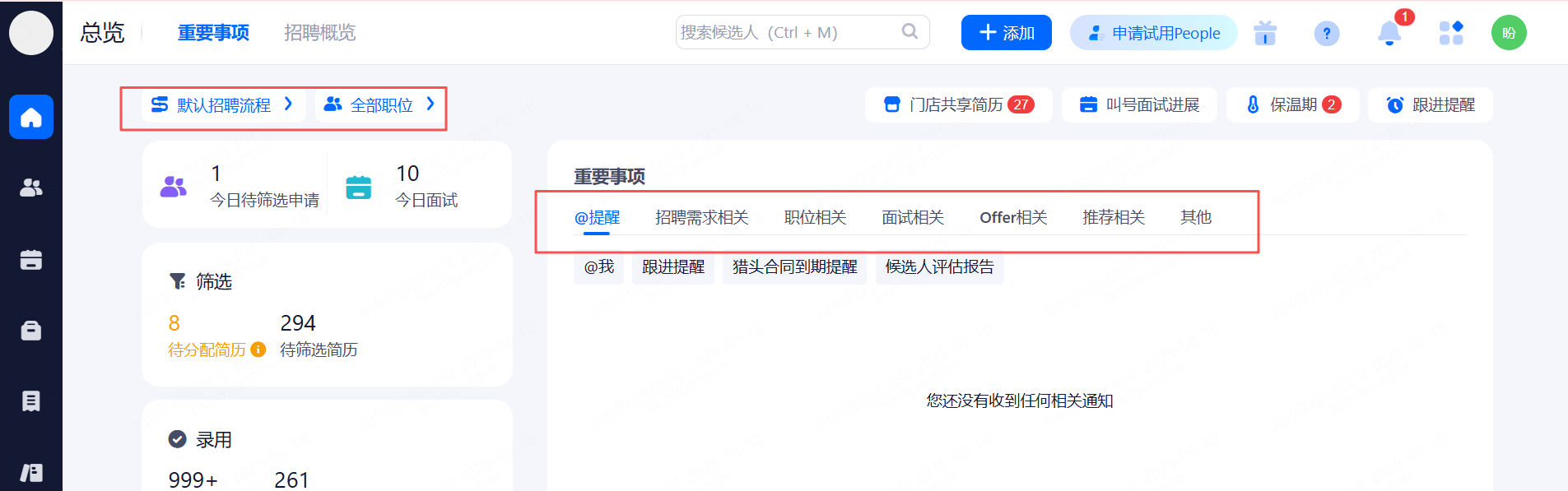Expand the 默认招聘流程 selector

click(x=222, y=105)
